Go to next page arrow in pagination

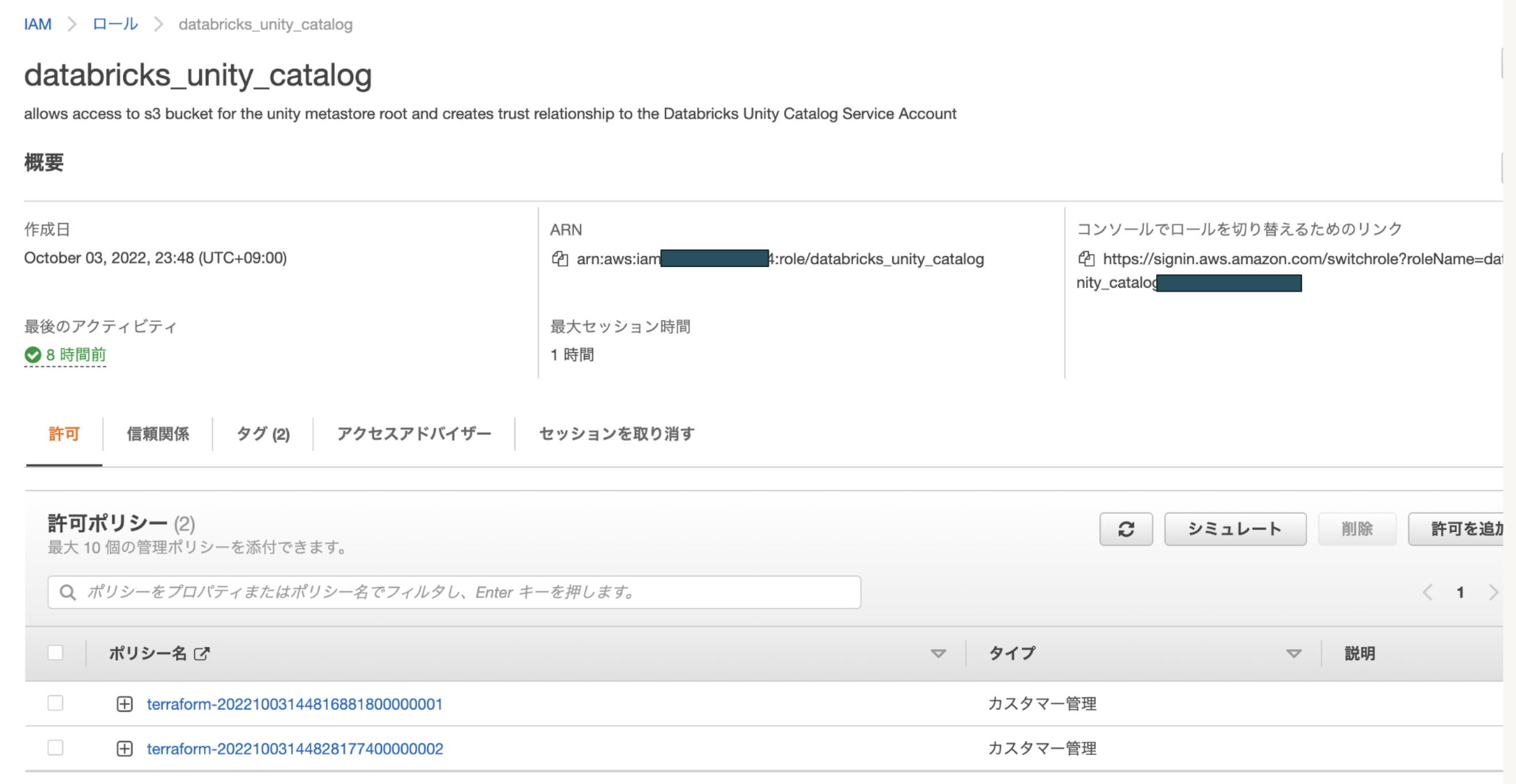pyautogui.click(x=1492, y=592)
